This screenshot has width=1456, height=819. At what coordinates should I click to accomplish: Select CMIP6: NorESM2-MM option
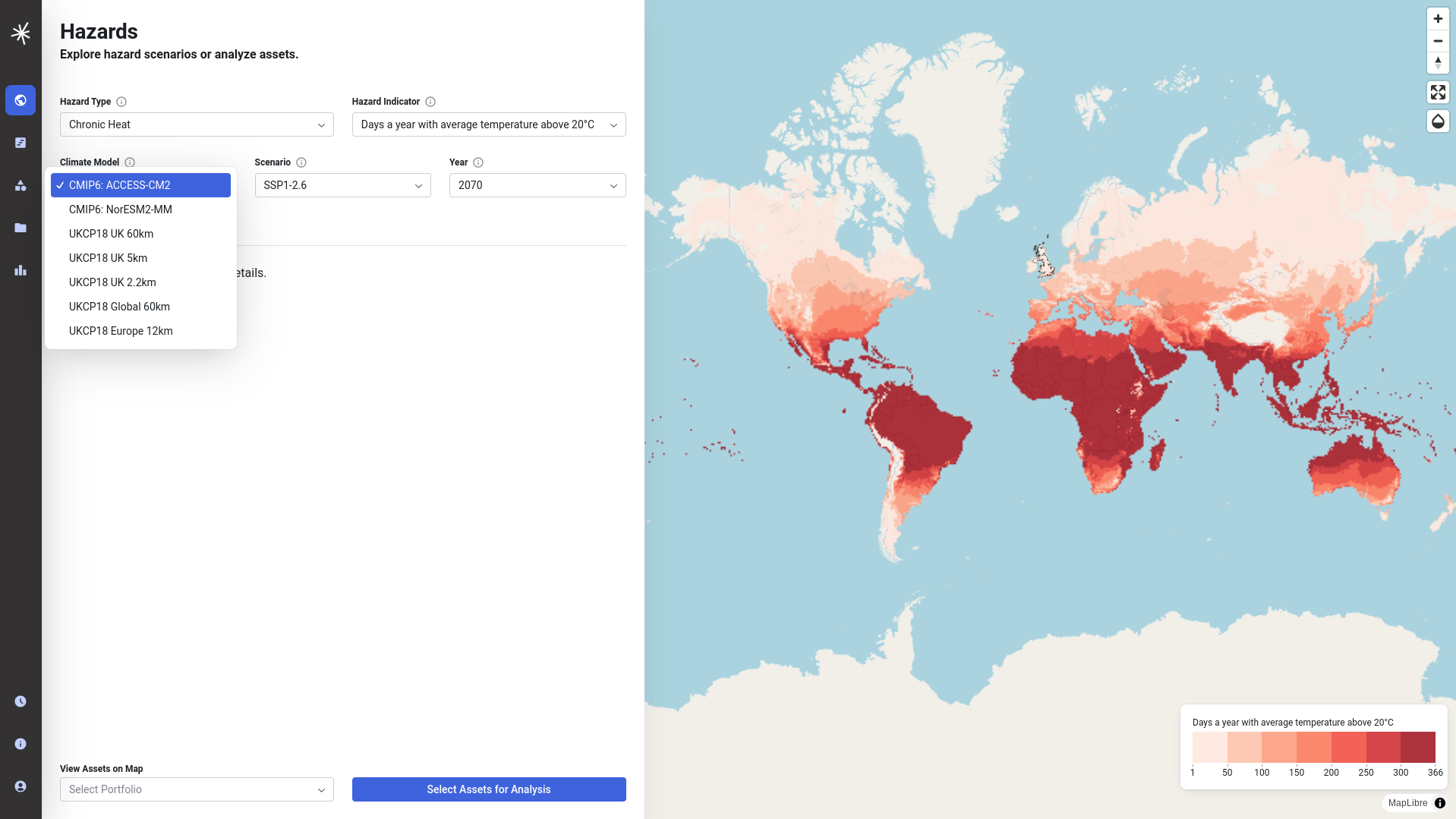121,209
